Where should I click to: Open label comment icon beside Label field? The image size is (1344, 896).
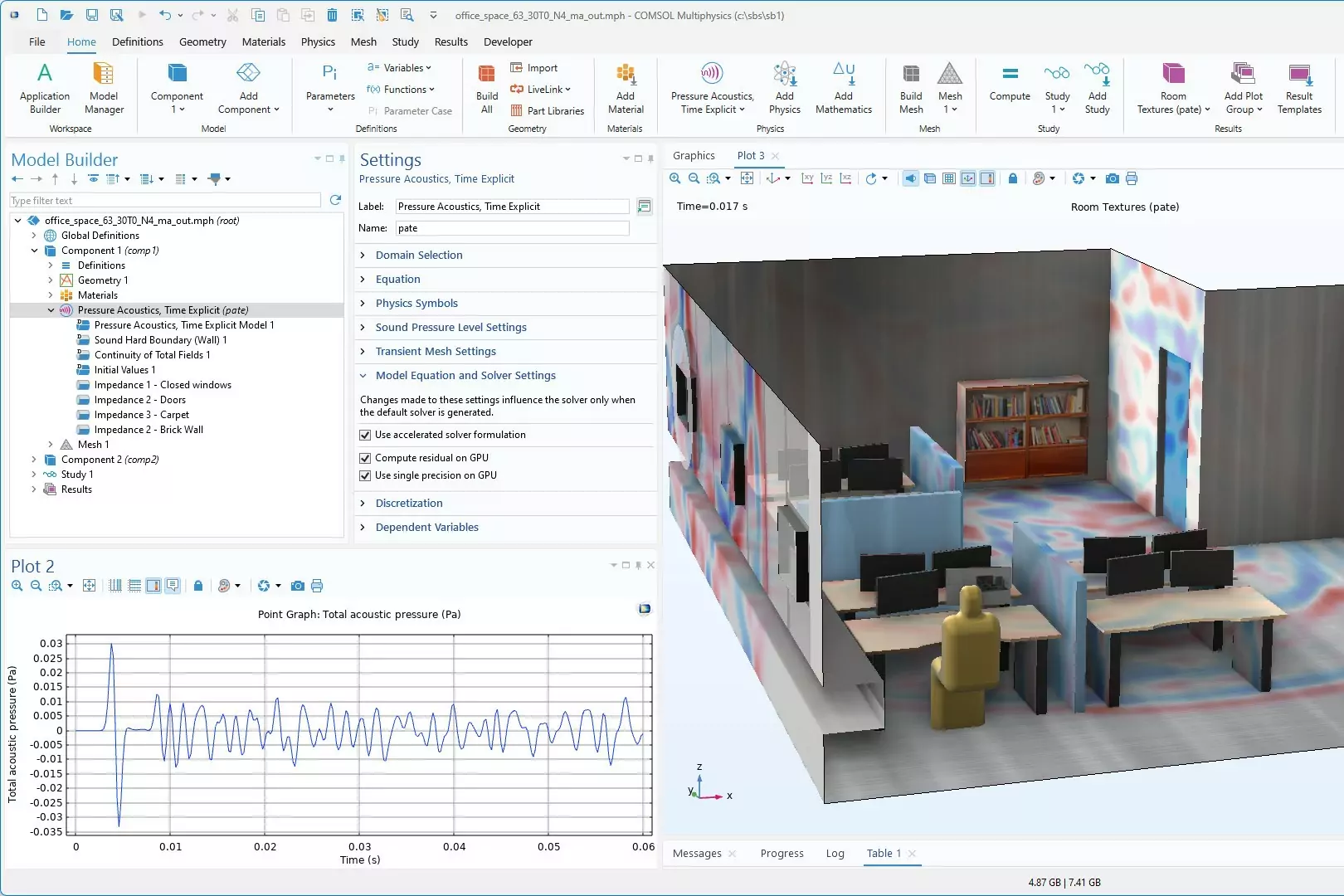(x=644, y=207)
